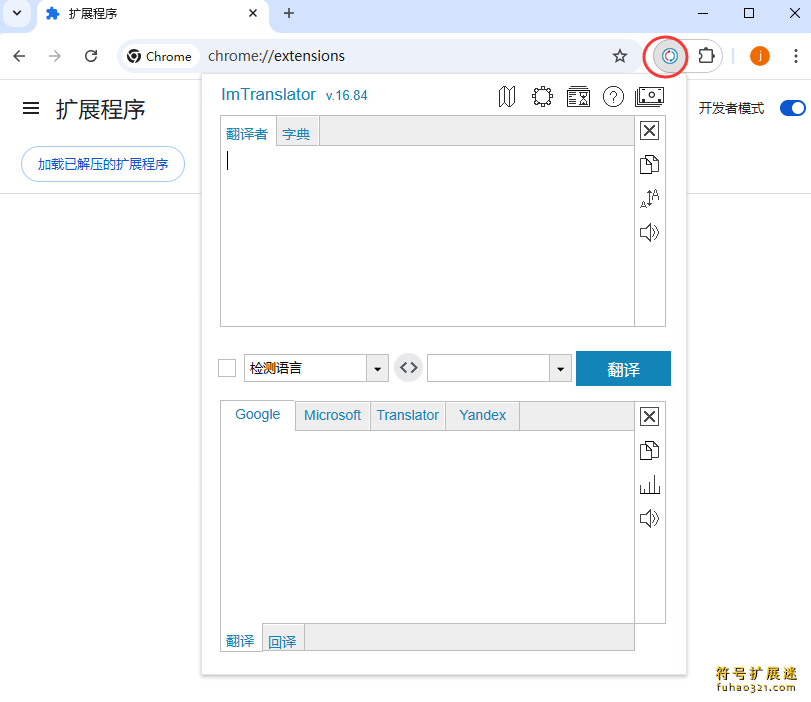Toggle the developer mode switch
Screen dimensions: 811x702
(x=792, y=108)
